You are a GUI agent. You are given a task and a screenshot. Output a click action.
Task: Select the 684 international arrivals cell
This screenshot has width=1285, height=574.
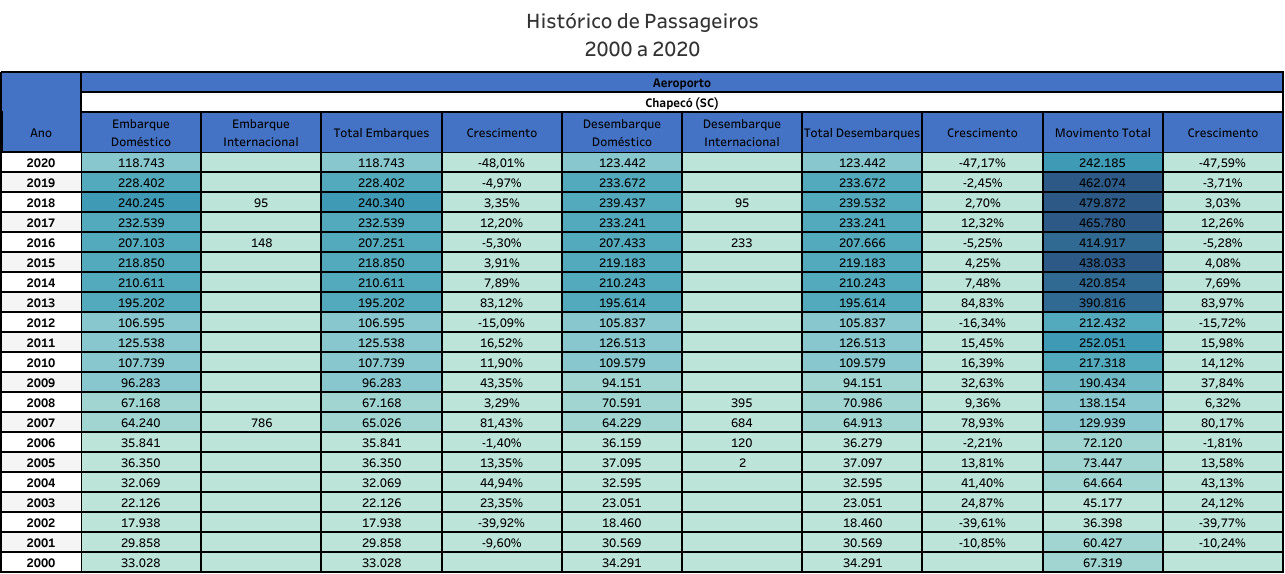point(741,423)
